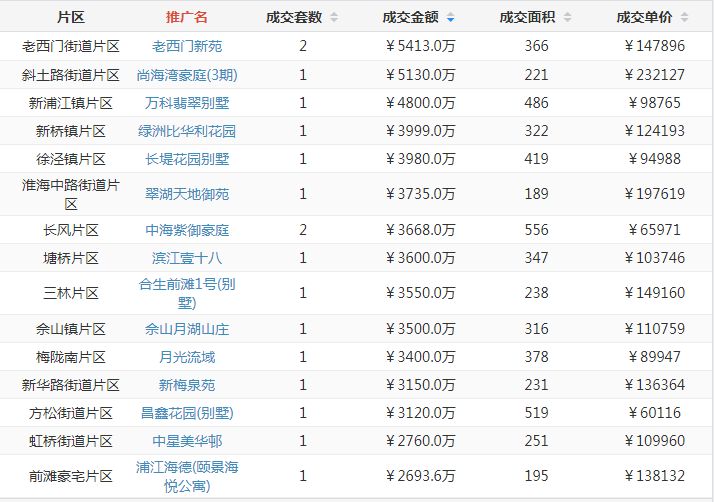Select the 淮海中路街道片区 cell
Screen dimensions: 714x502
point(71,194)
